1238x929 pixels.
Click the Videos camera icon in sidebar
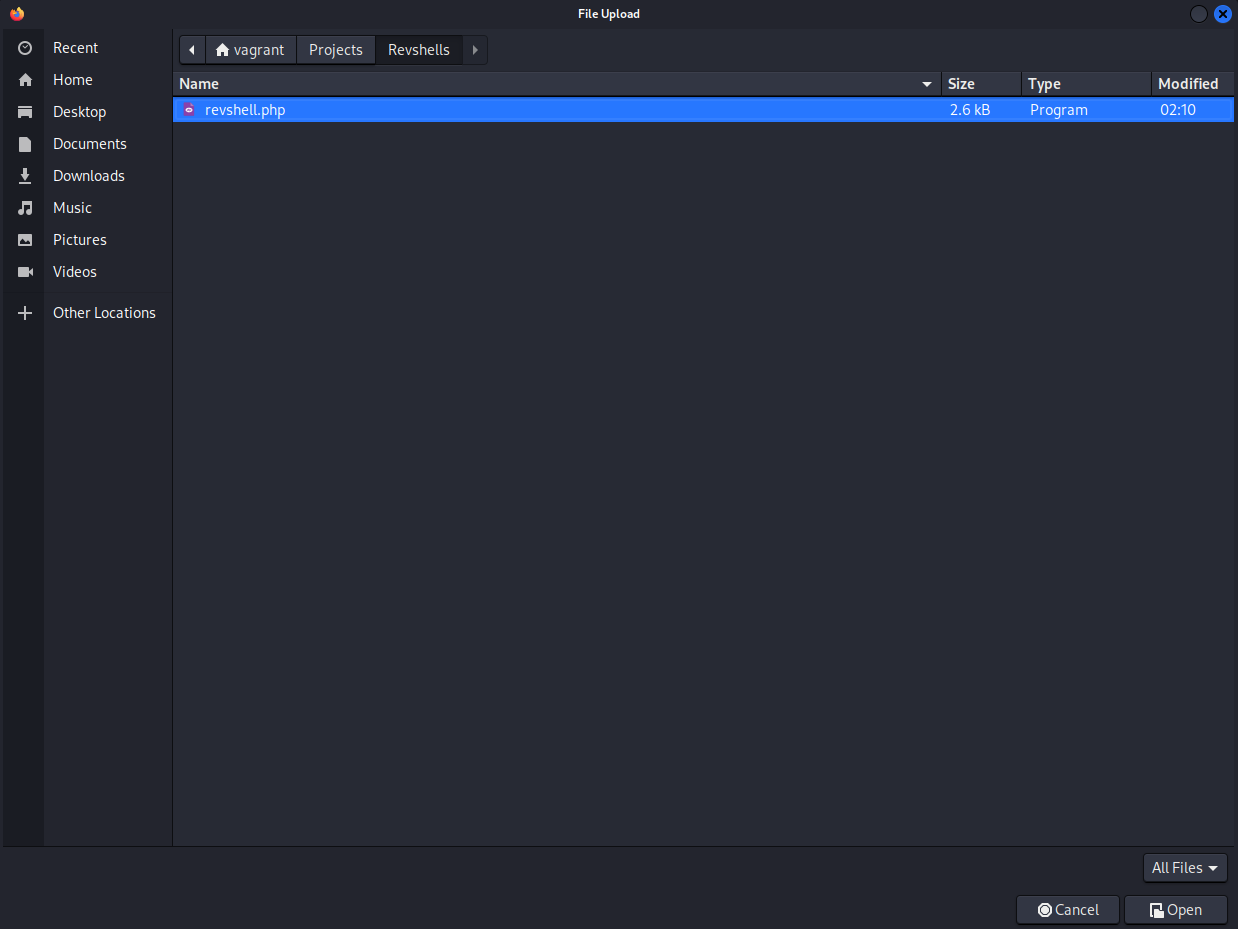coord(25,272)
